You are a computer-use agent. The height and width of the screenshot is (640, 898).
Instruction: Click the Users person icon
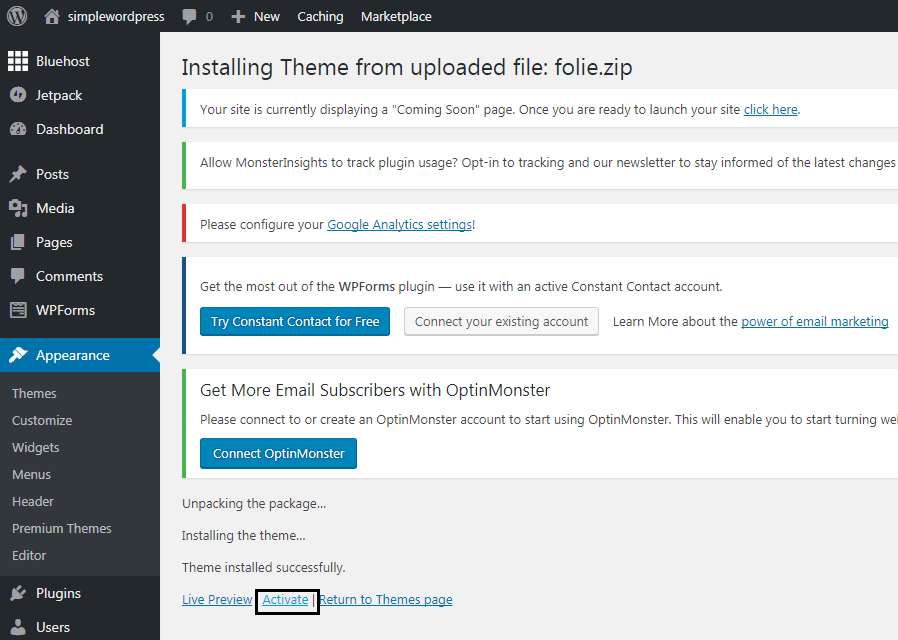pos(18,627)
